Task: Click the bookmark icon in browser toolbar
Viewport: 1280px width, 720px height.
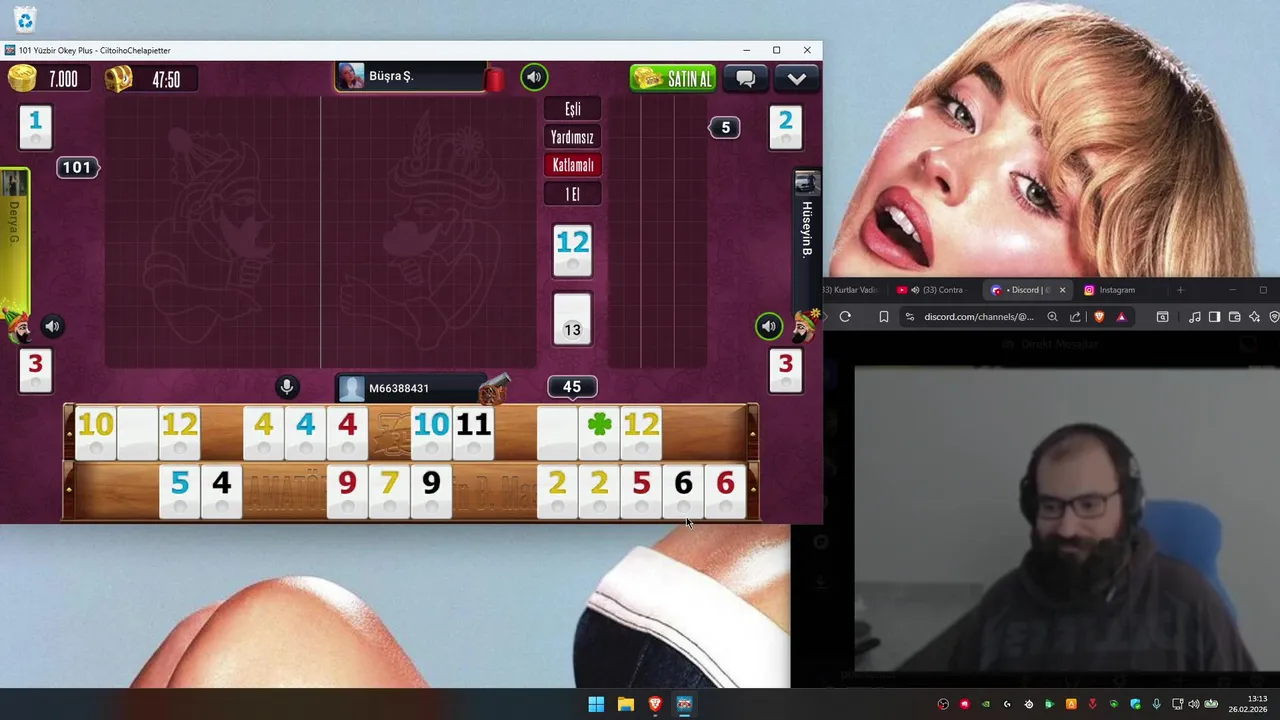Action: point(884,317)
